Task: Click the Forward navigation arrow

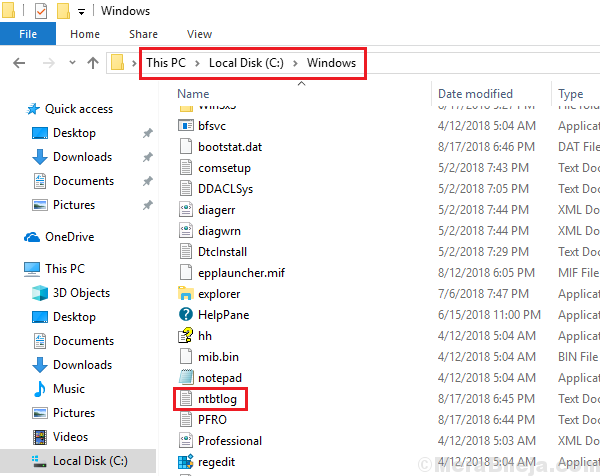Action: click(x=49, y=63)
